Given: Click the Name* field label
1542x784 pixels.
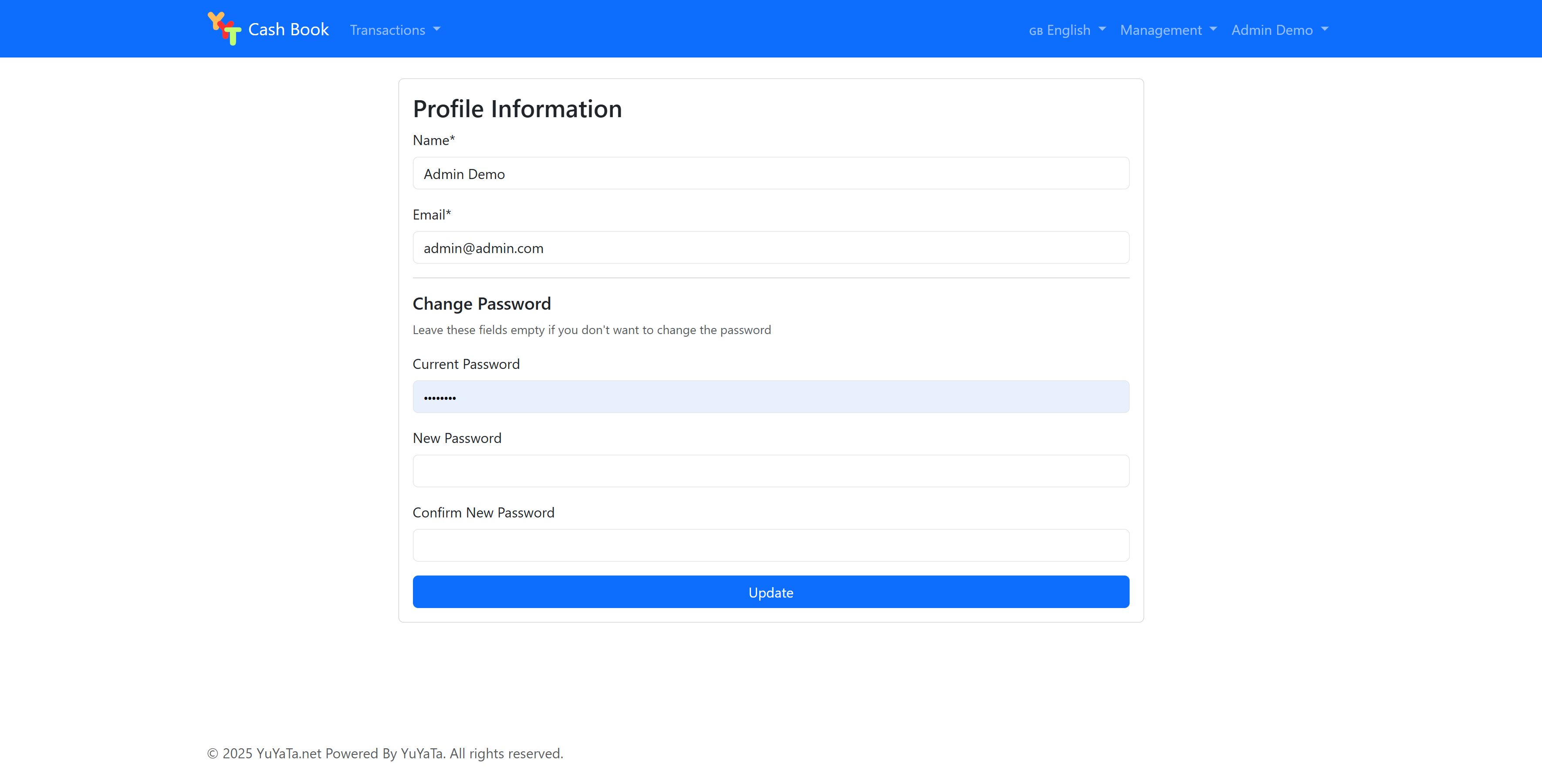Looking at the screenshot, I should point(434,140).
